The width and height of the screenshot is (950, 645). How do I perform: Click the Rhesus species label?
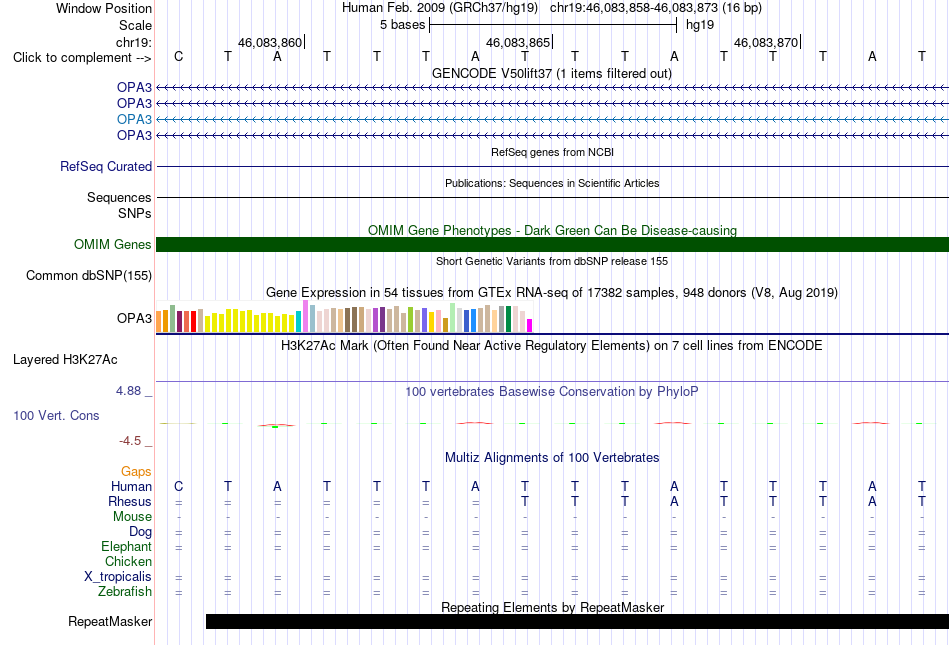pos(130,501)
